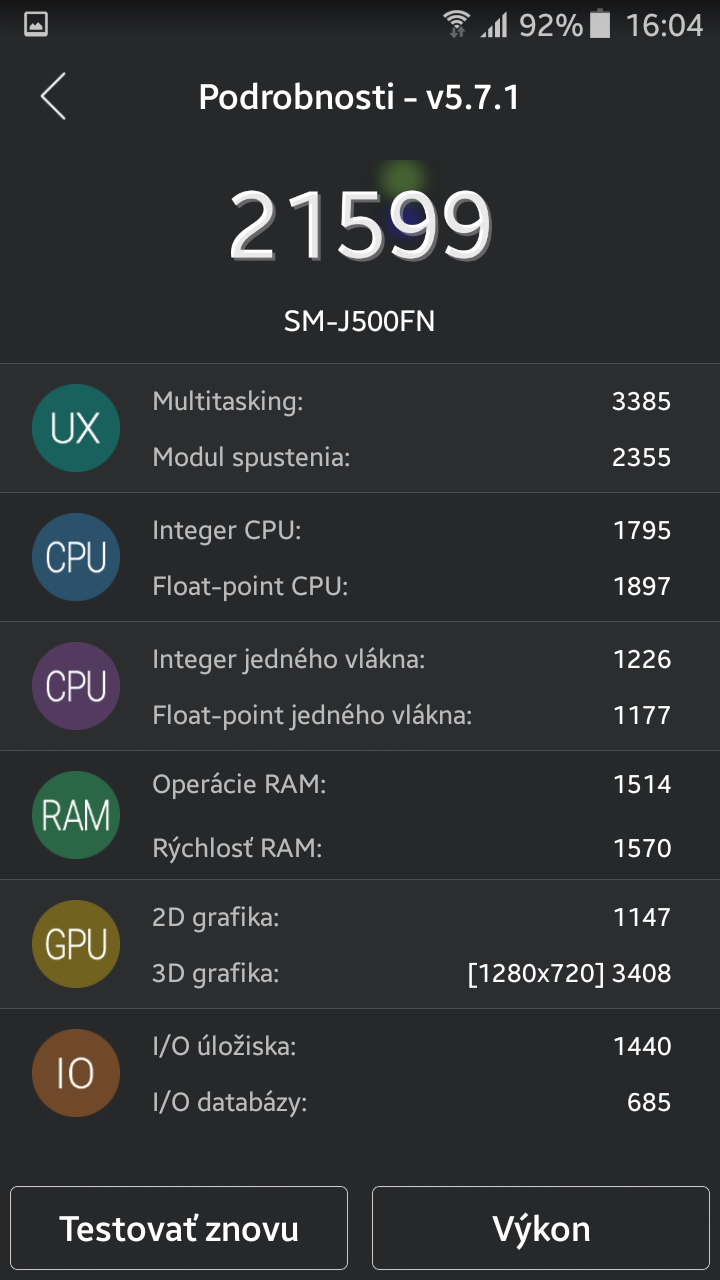The image size is (720, 1280).
Task: Select the Integer CPU result row
Action: [x=410, y=530]
